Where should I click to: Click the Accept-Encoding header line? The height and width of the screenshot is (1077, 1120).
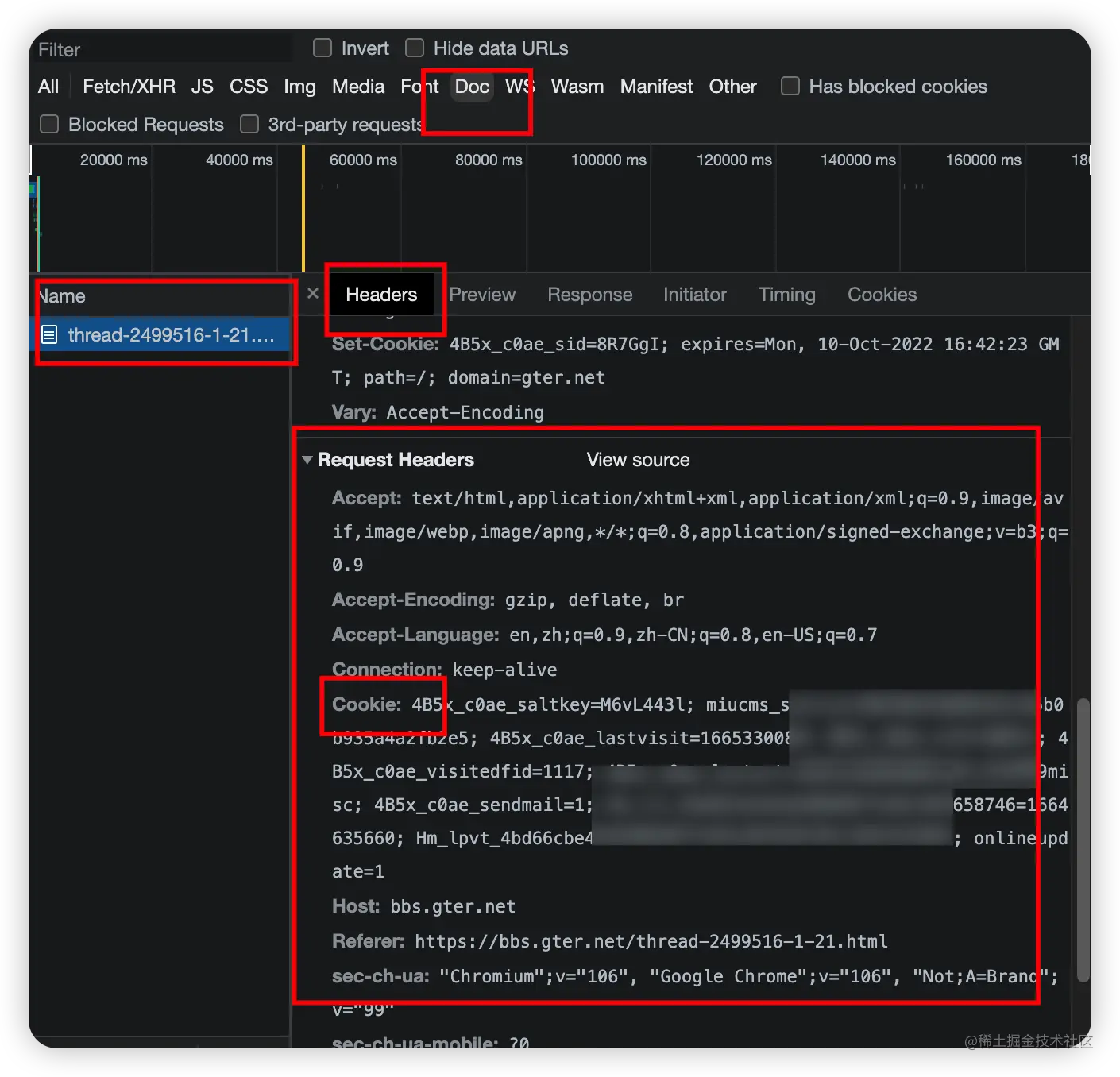[x=508, y=600]
